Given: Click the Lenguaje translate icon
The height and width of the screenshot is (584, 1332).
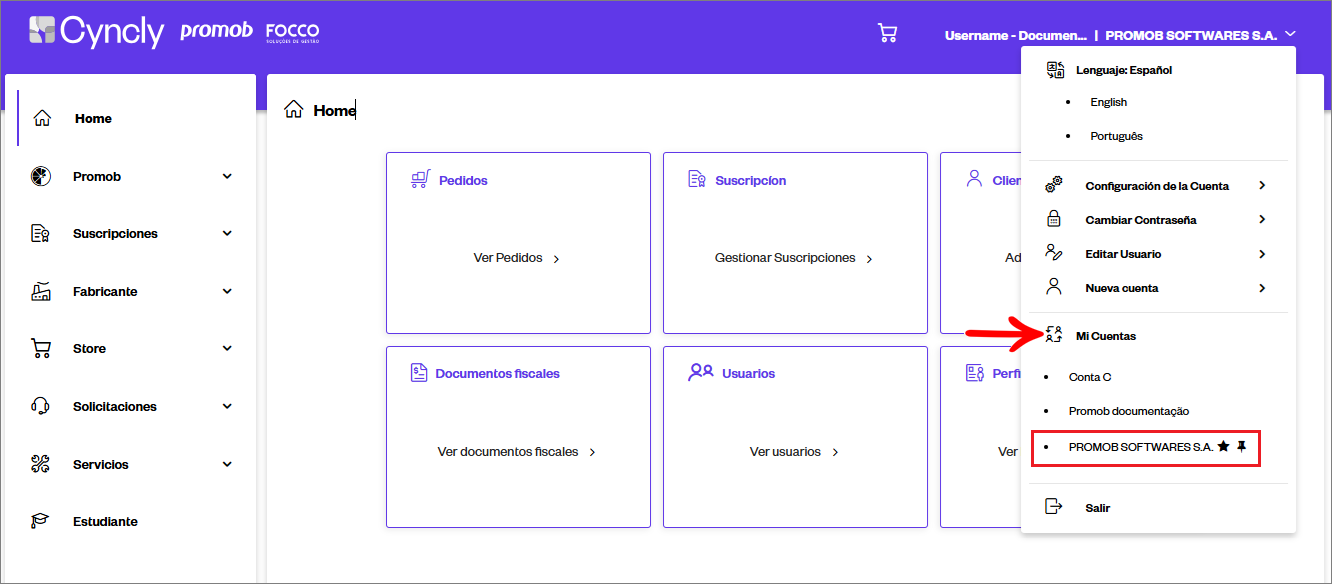Looking at the screenshot, I should point(1055,70).
